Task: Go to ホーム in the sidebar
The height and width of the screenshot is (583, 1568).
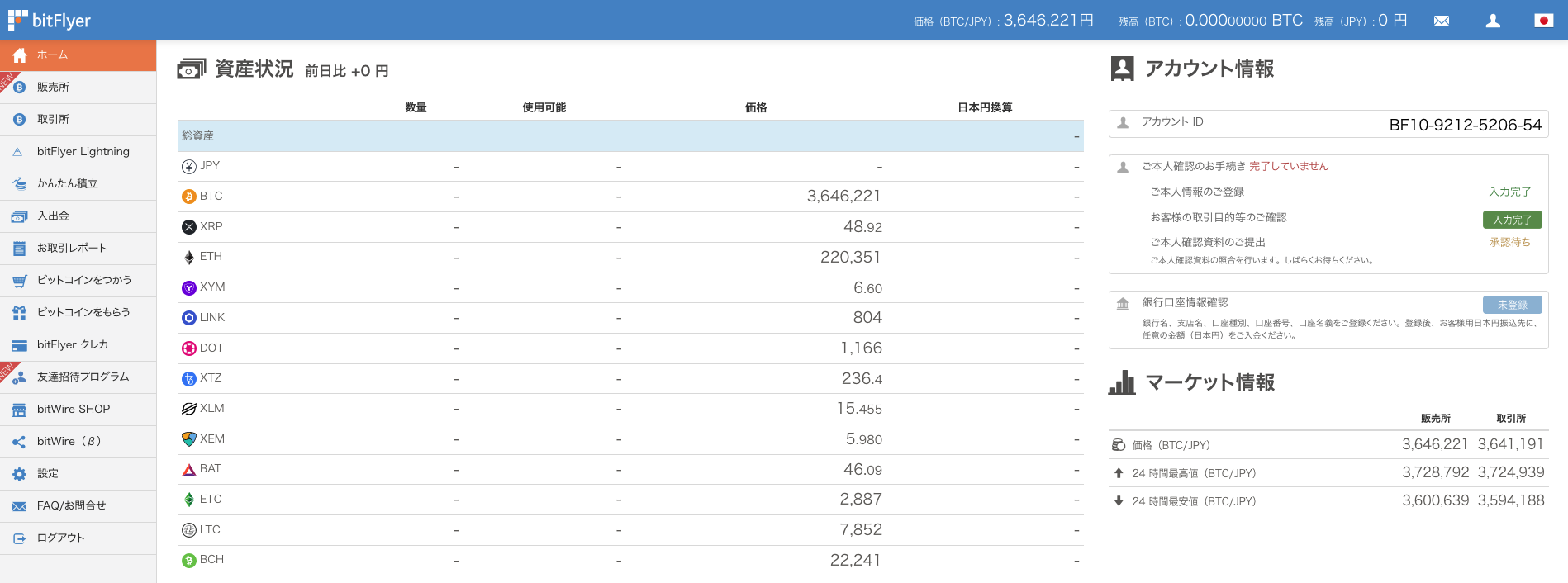Action: click(x=78, y=55)
